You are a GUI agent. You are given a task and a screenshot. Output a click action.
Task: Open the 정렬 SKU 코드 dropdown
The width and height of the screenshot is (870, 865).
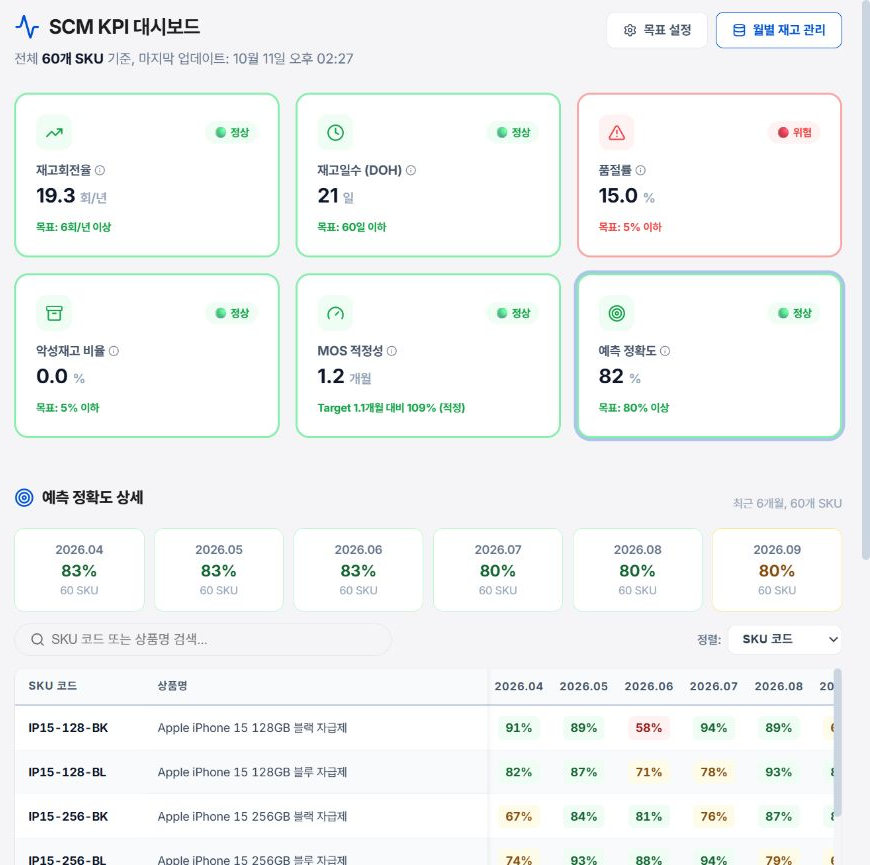(784, 639)
